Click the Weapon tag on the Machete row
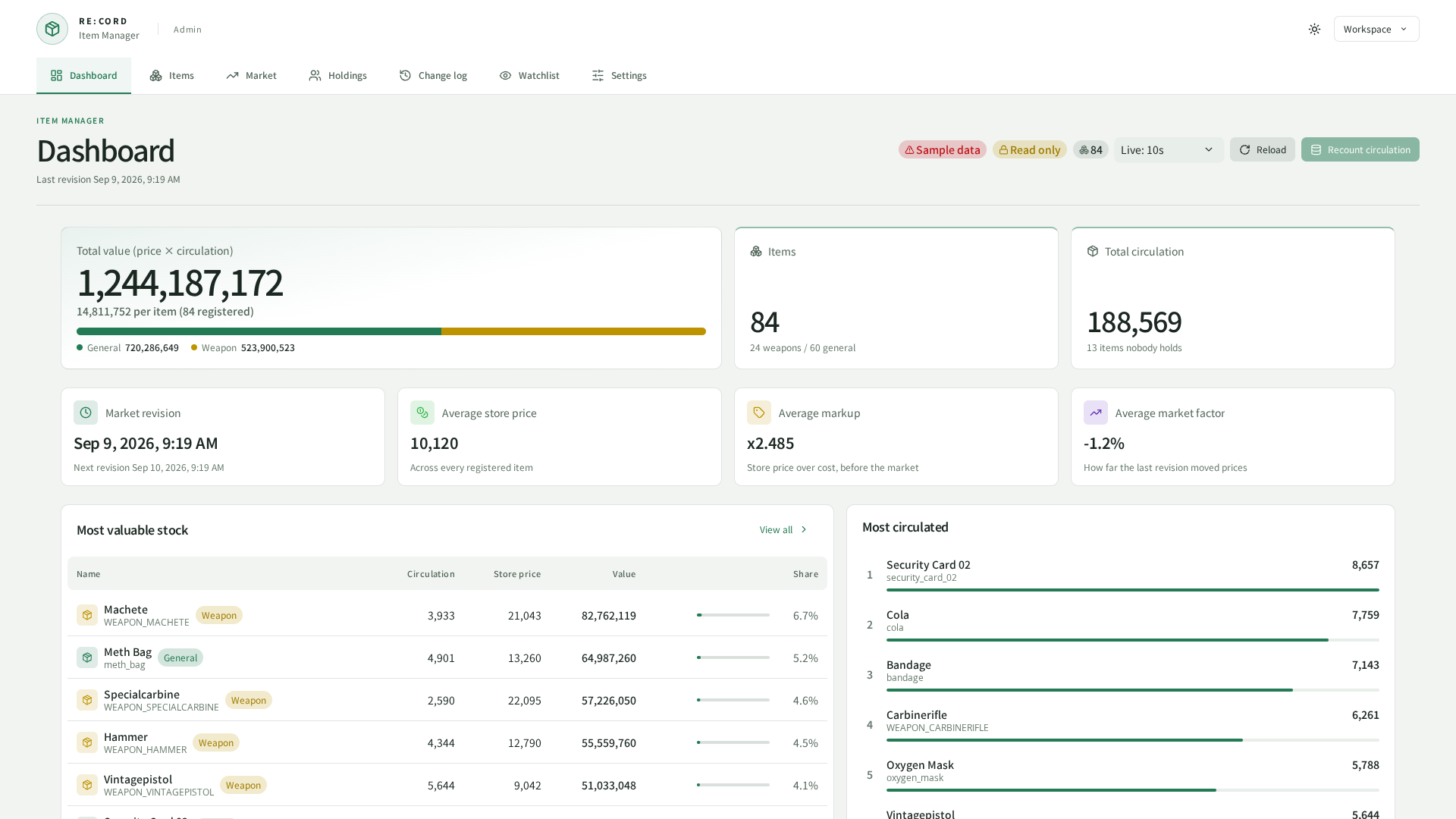This screenshot has width=1456, height=819. [x=219, y=615]
